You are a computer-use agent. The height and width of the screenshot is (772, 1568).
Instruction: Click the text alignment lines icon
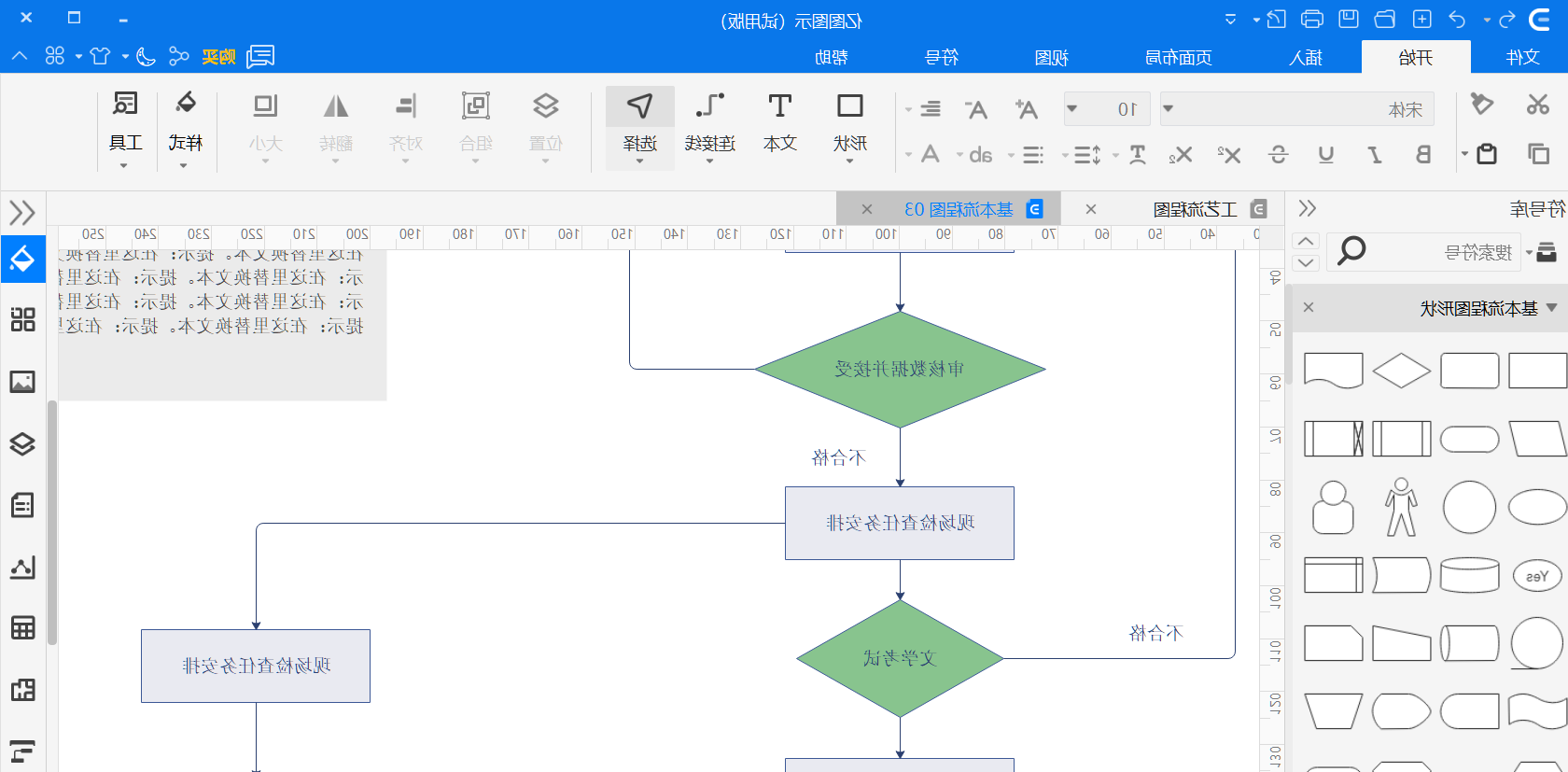coord(931,109)
